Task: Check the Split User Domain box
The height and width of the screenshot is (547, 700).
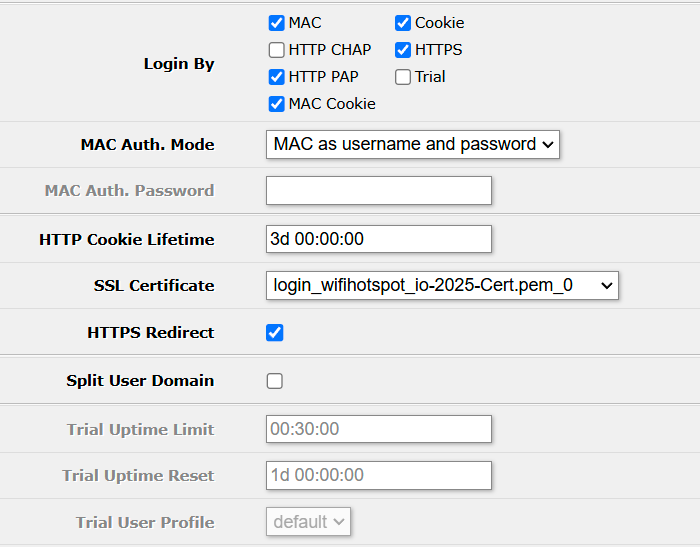Action: tap(275, 381)
